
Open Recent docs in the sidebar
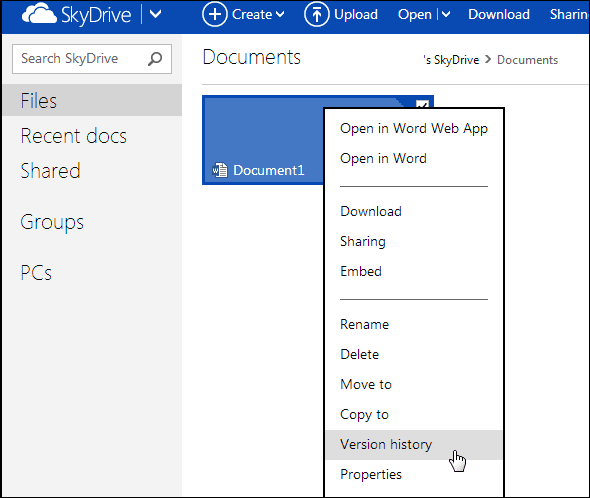point(74,136)
